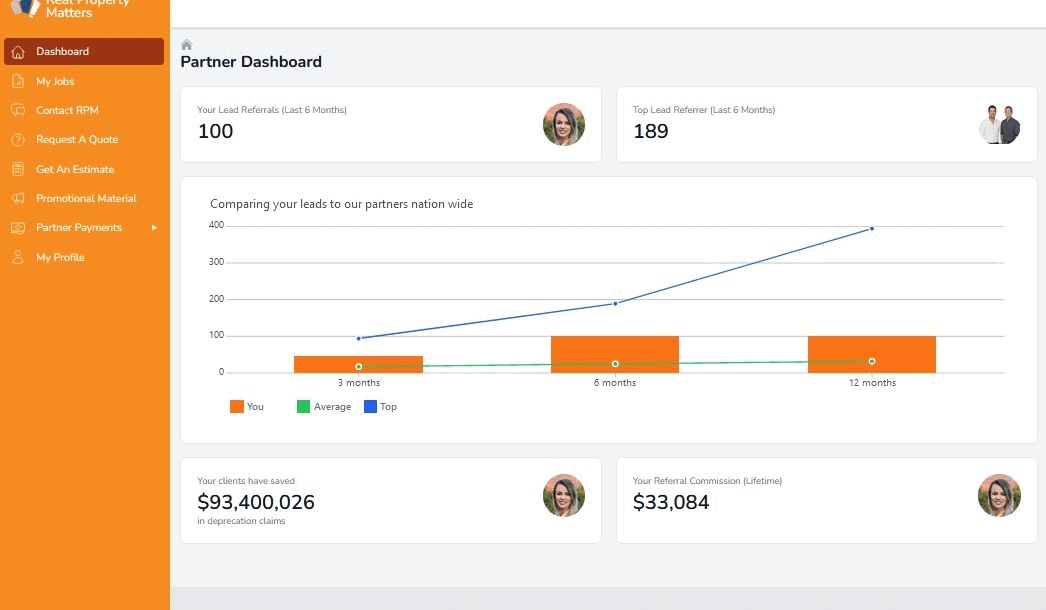The image size is (1046, 610).
Task: Open the My Jobs menu item
Action: tap(55, 81)
